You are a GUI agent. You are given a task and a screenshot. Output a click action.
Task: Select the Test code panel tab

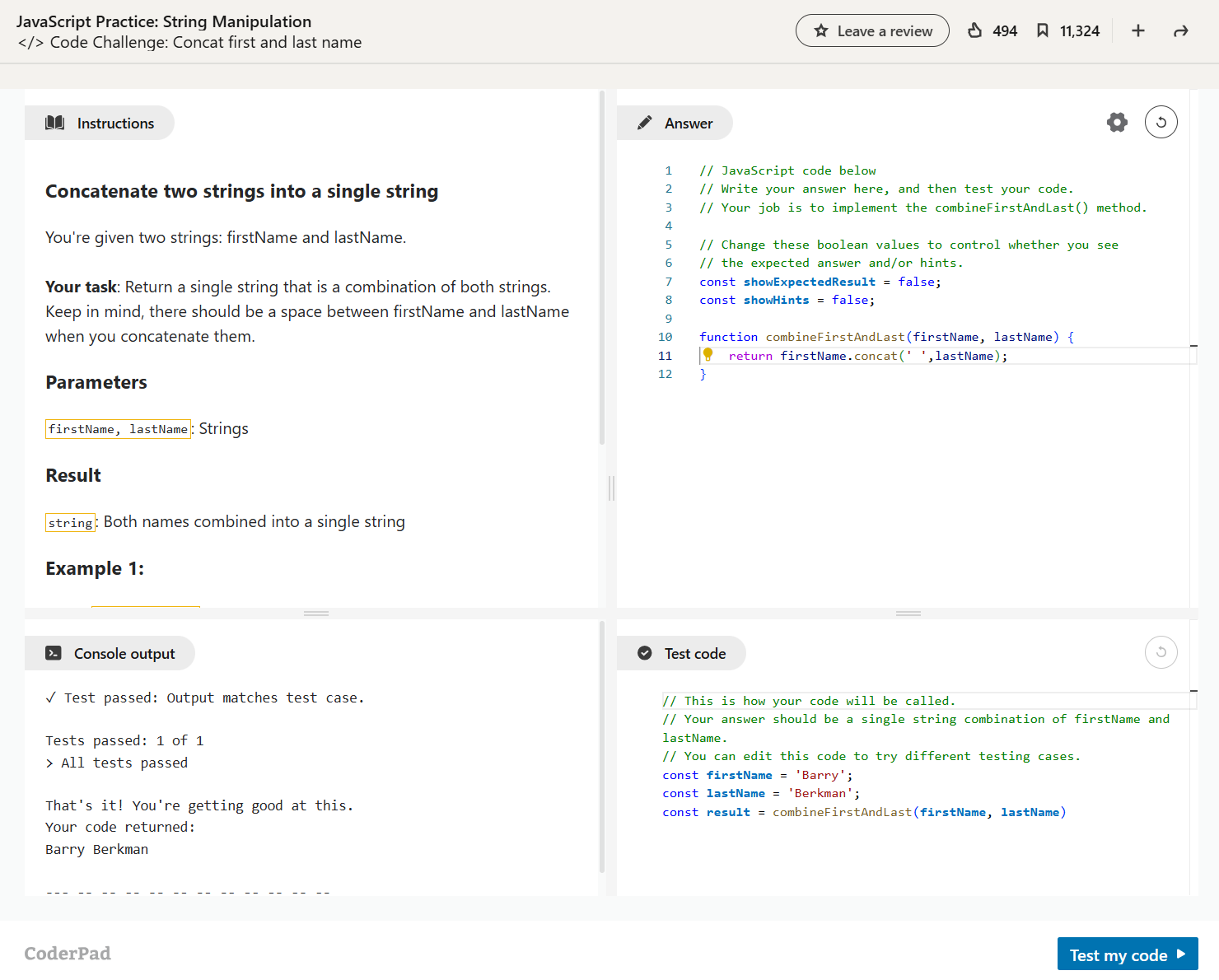(x=681, y=653)
